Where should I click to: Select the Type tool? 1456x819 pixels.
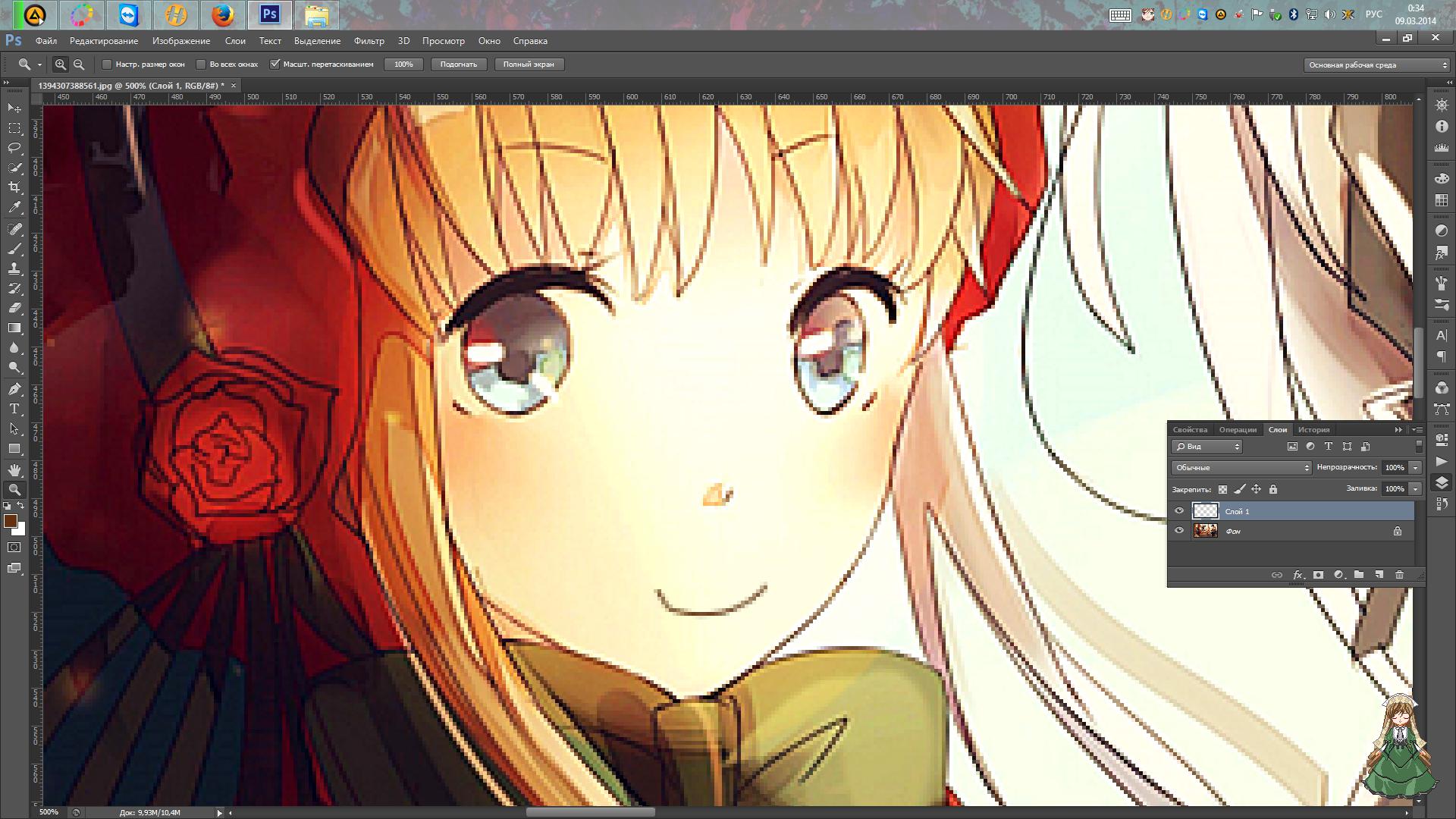[x=14, y=409]
